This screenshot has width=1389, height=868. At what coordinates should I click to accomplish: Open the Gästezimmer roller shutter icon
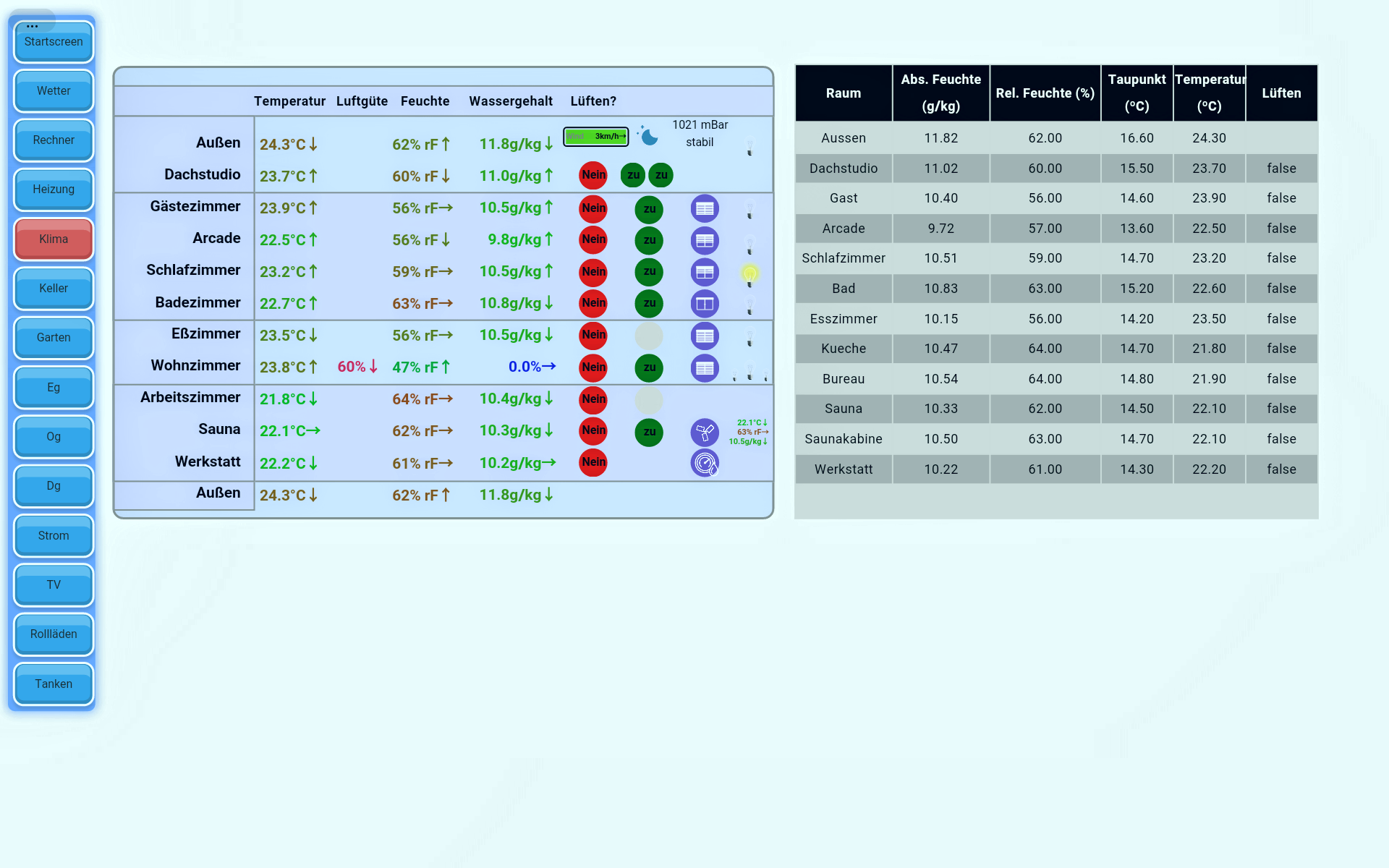pos(705,209)
